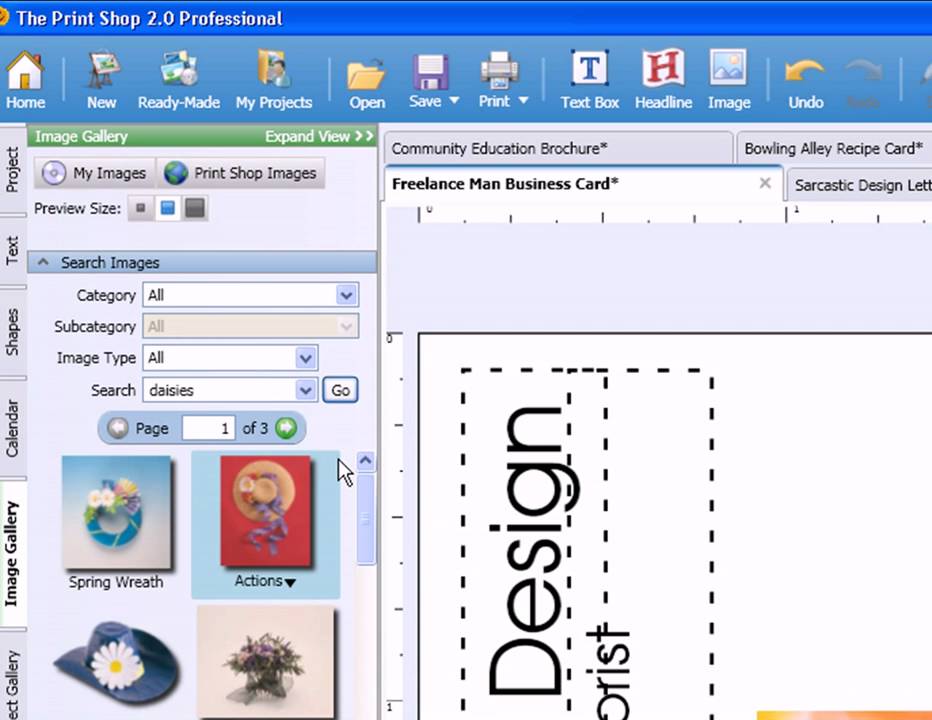Open the Shapes side tab
This screenshot has height=720, width=932.
(x=12, y=332)
